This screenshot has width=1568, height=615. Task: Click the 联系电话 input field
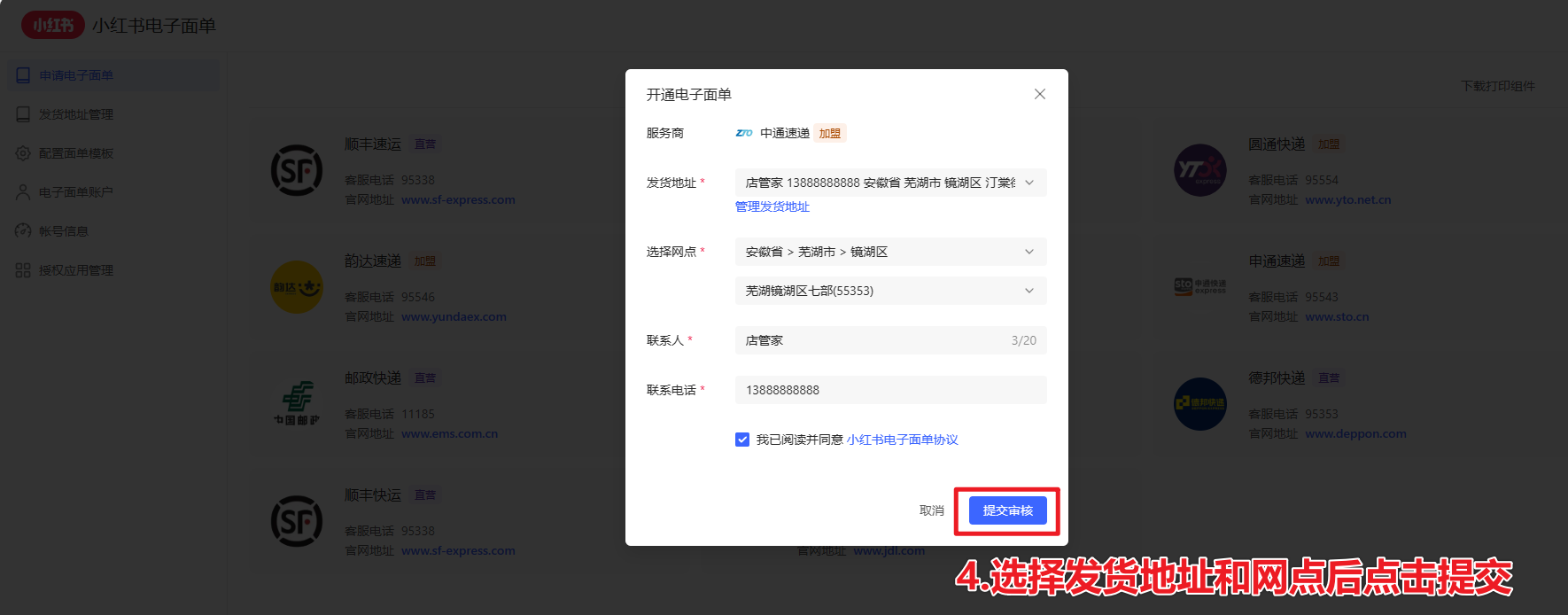[x=890, y=390]
